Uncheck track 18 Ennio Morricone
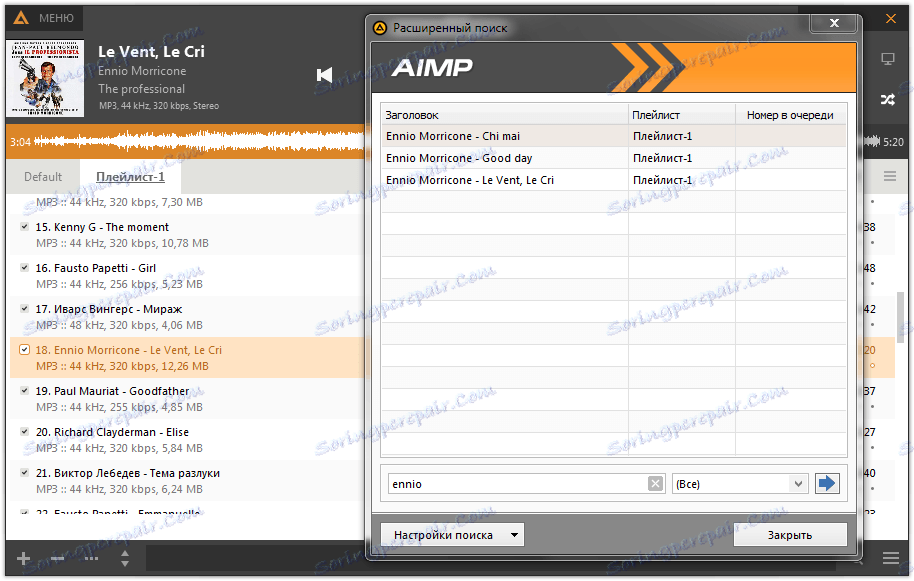This screenshot has height=581, width=914. (23, 349)
